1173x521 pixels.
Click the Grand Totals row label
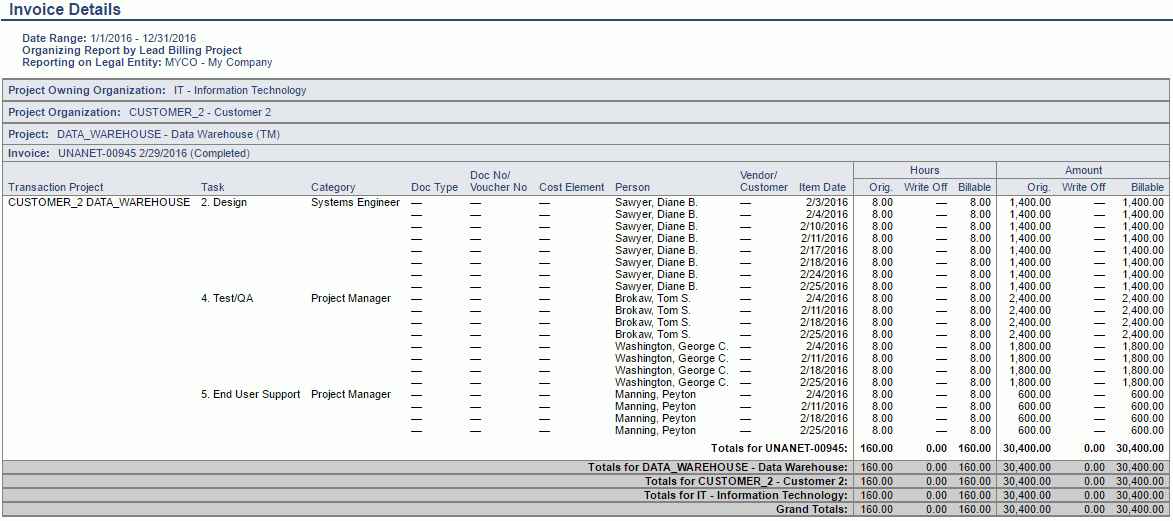point(811,509)
